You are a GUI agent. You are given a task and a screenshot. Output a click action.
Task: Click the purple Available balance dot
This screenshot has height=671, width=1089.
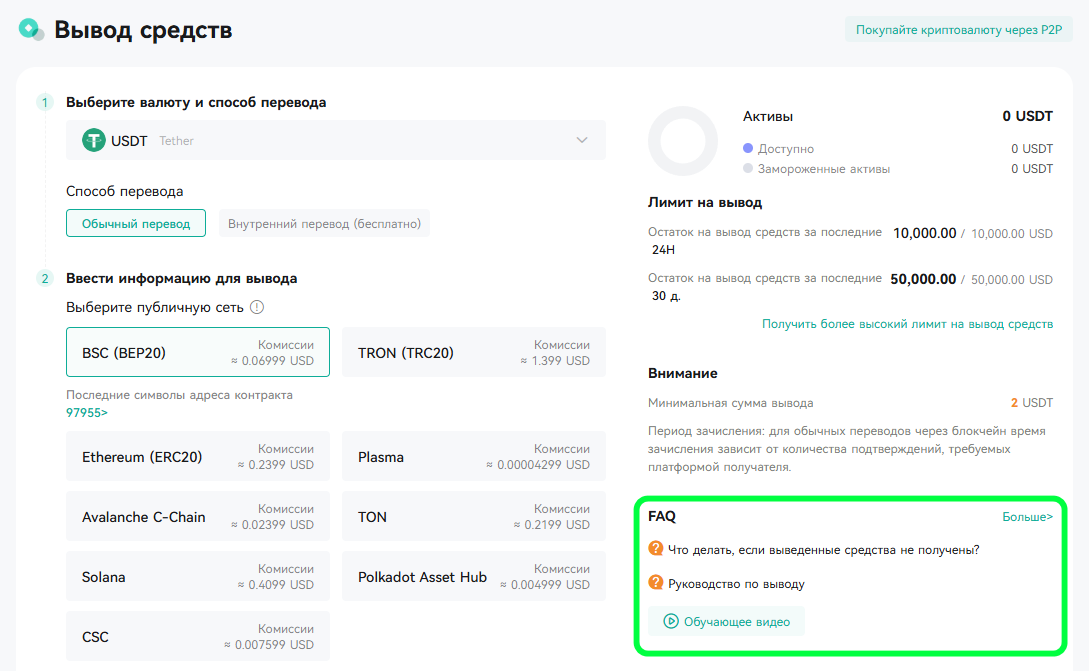click(x=748, y=148)
